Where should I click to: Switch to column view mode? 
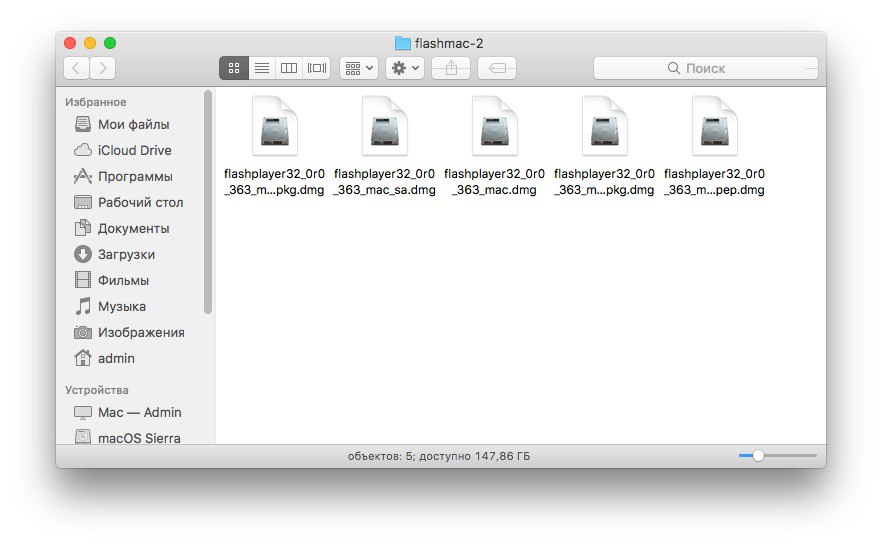click(x=289, y=68)
